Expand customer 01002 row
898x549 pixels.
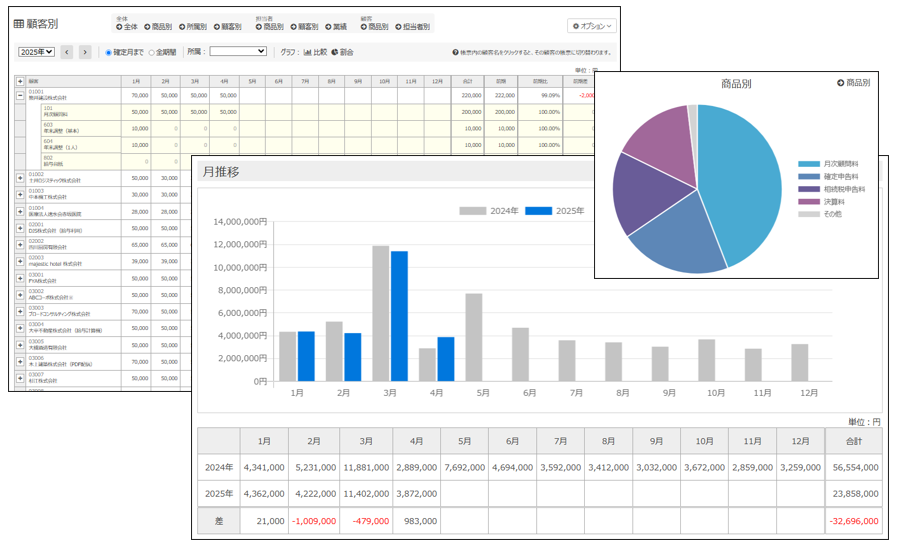pyautogui.click(x=20, y=177)
